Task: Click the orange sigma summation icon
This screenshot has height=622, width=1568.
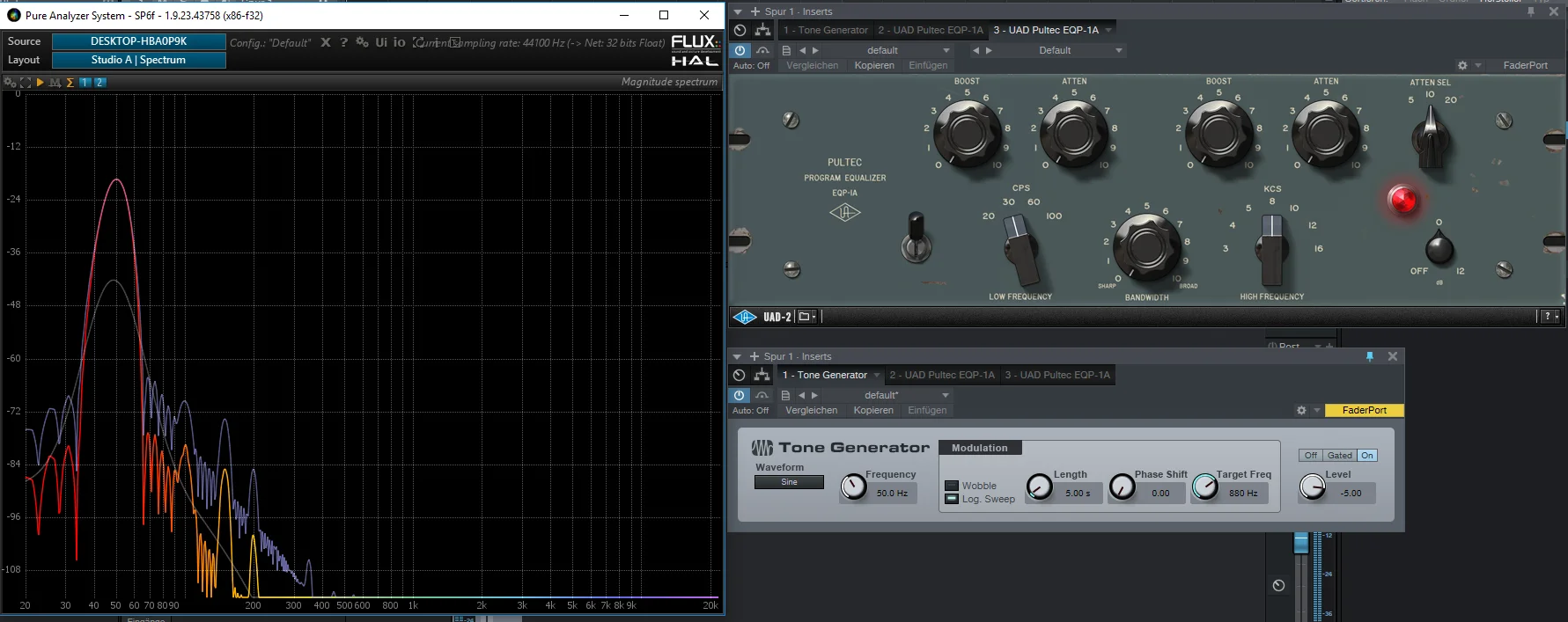Action: coord(70,82)
